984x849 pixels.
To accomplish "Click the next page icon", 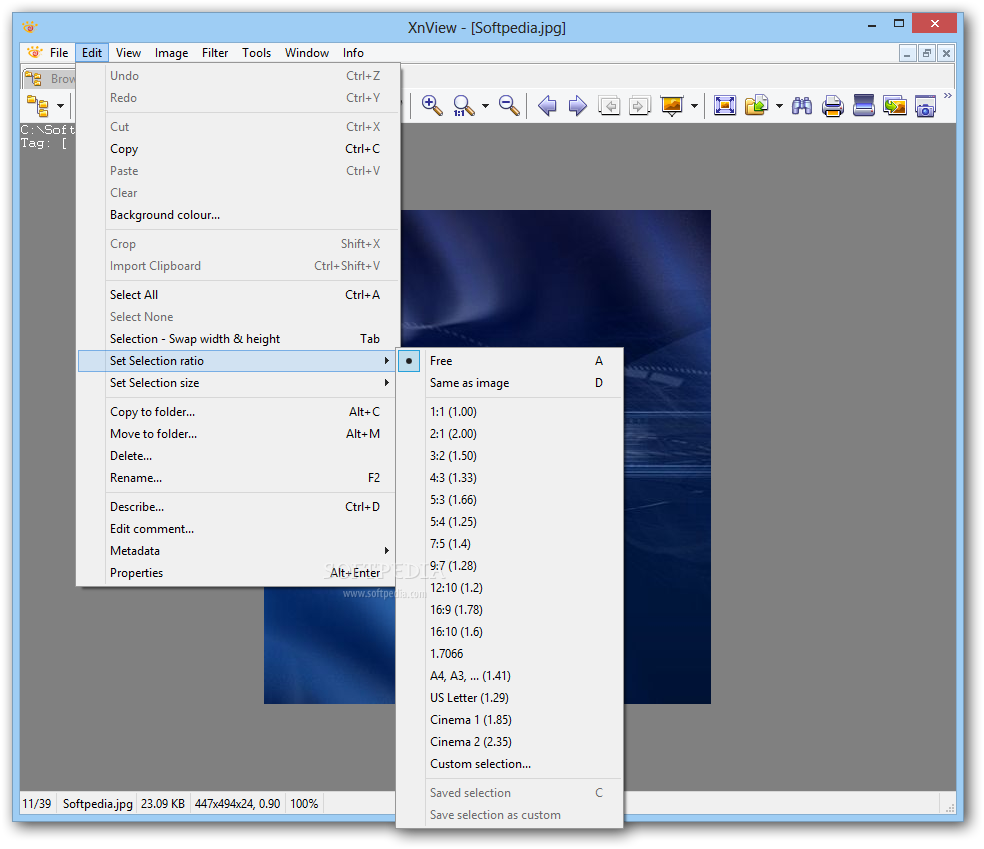I will (x=639, y=105).
